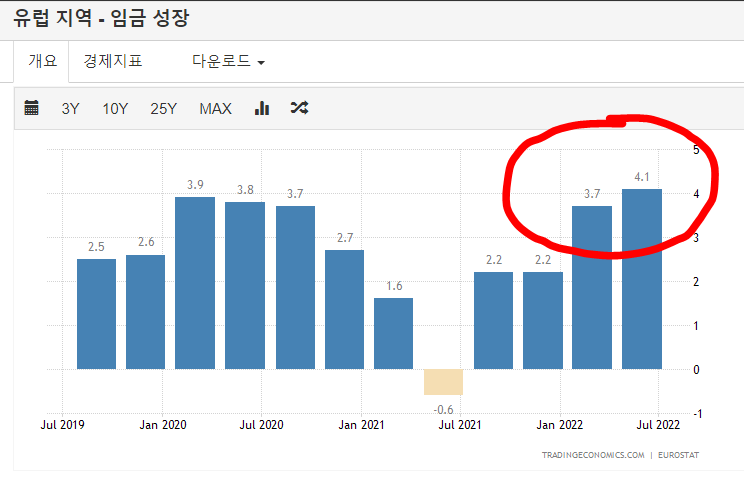This screenshot has width=744, height=500.
Task: Click the Jul 2019 axis label
Action: point(63,425)
